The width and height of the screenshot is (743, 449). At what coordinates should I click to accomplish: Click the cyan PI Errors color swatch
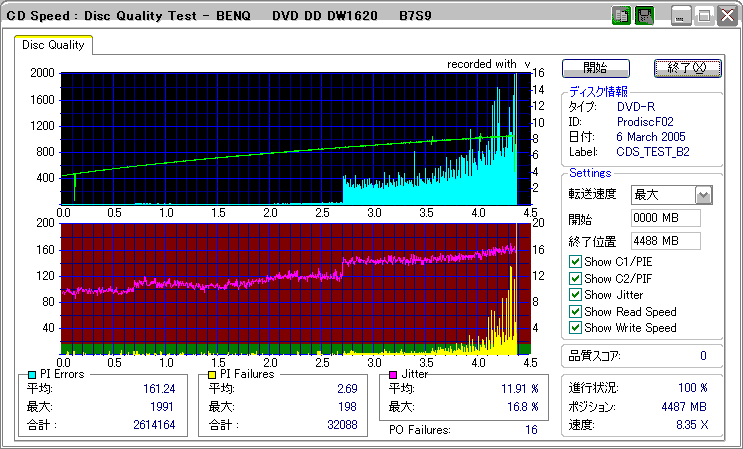[x=32, y=375]
